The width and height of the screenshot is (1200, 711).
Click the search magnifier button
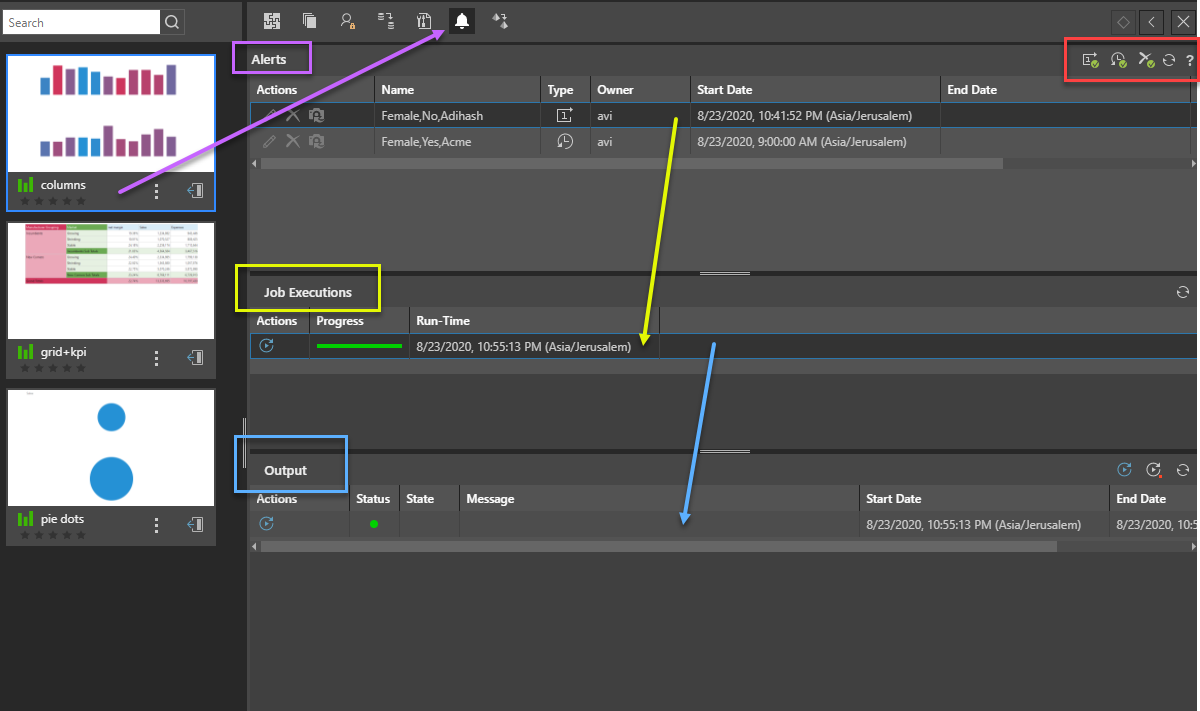[x=173, y=22]
